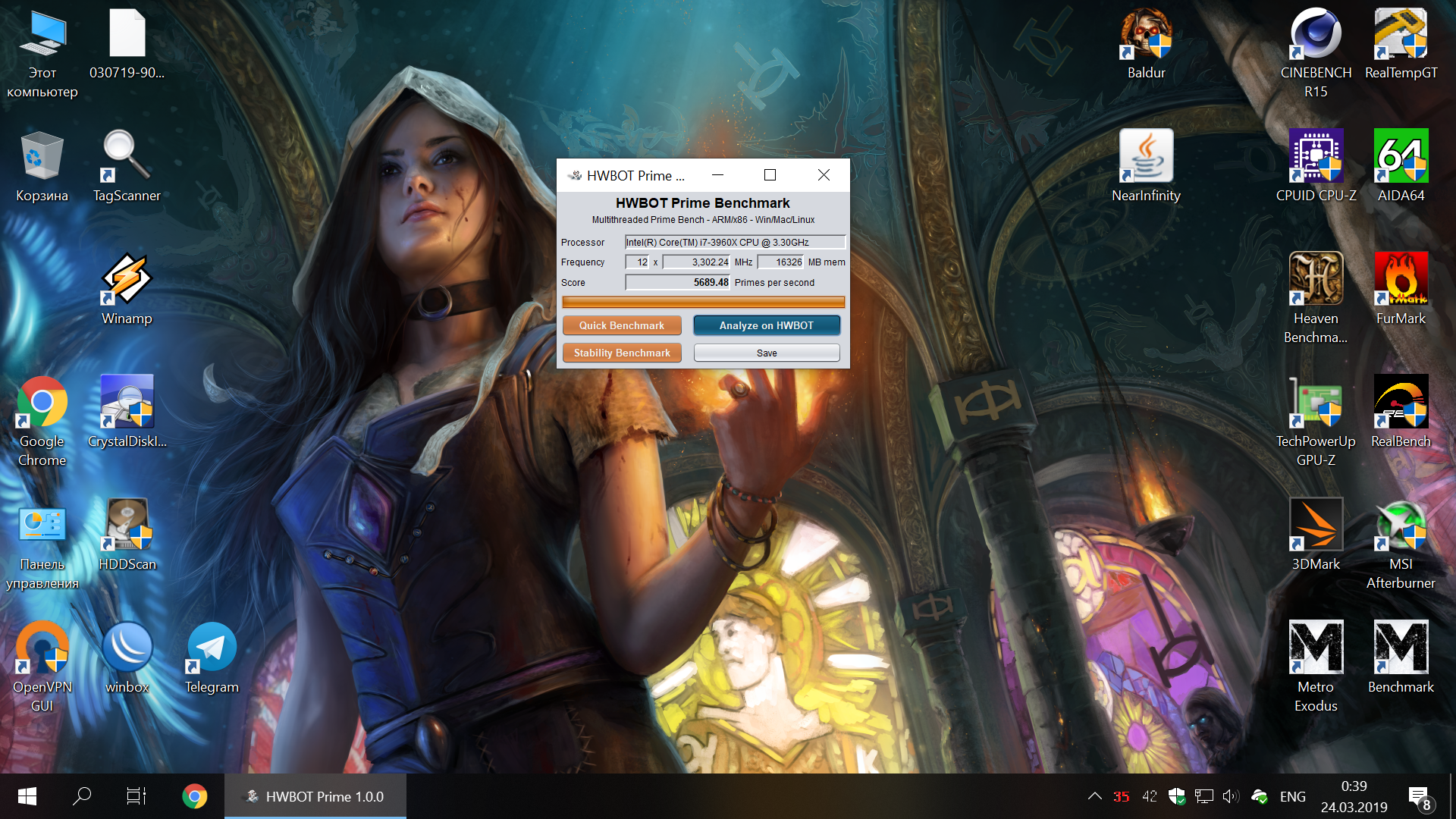Viewport: 1456px width, 819px height.
Task: Minimize the HWBOT Prime window
Action: [717, 175]
